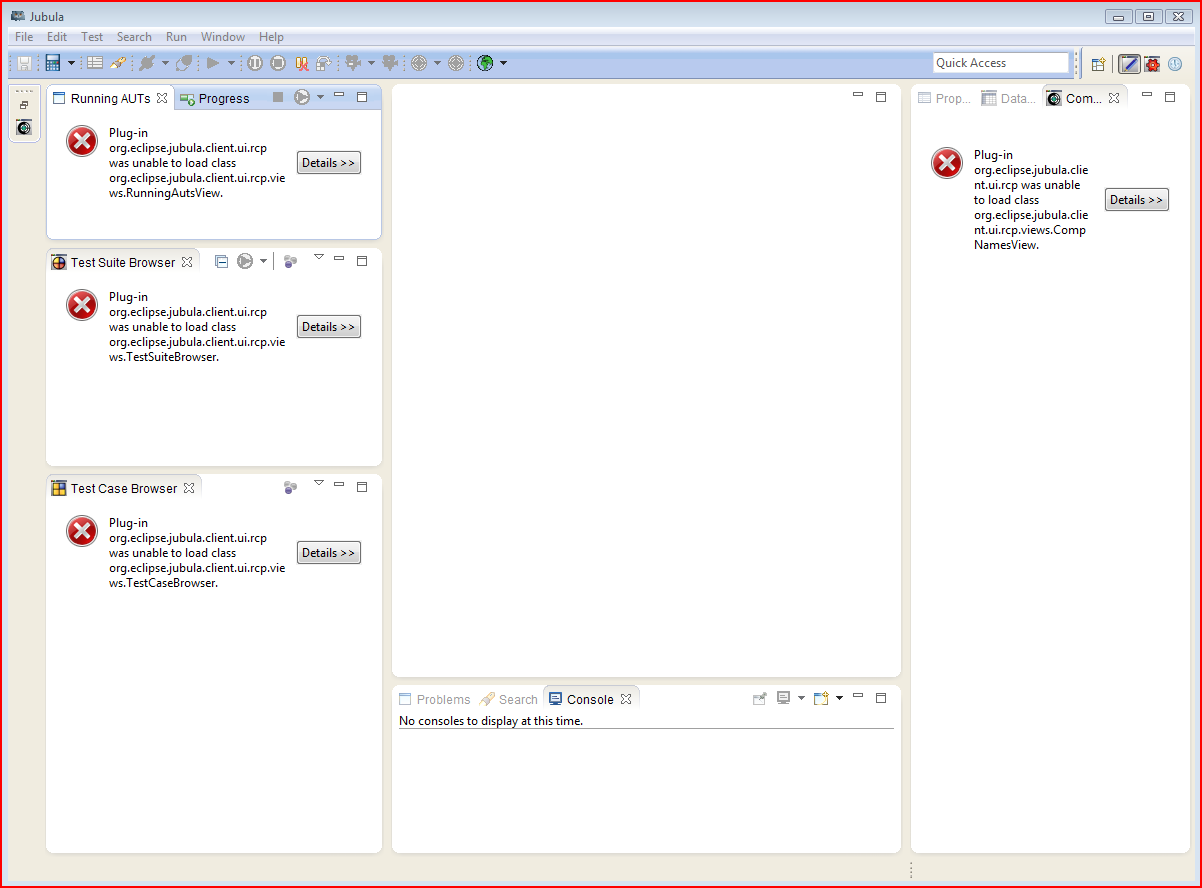Viewport: 1202px width, 888px height.
Task: Switch to the red gear execution perspective
Action: (1152, 64)
